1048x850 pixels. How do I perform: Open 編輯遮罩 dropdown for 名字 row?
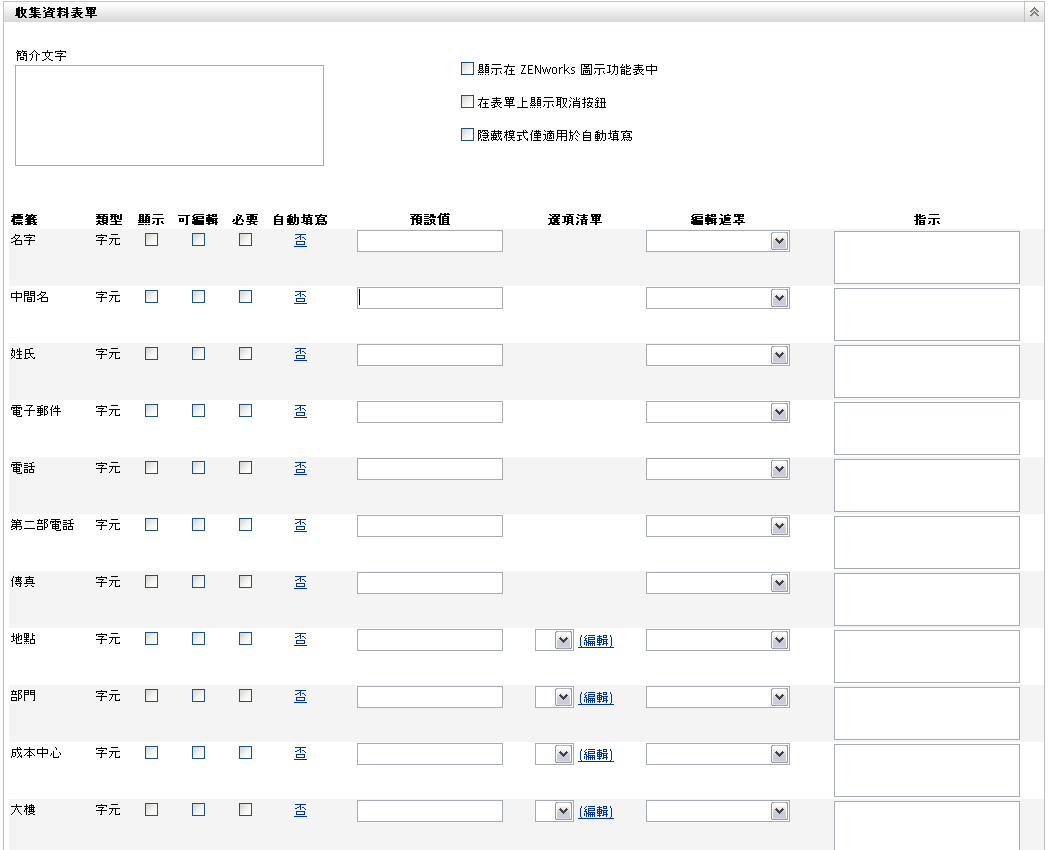click(779, 241)
